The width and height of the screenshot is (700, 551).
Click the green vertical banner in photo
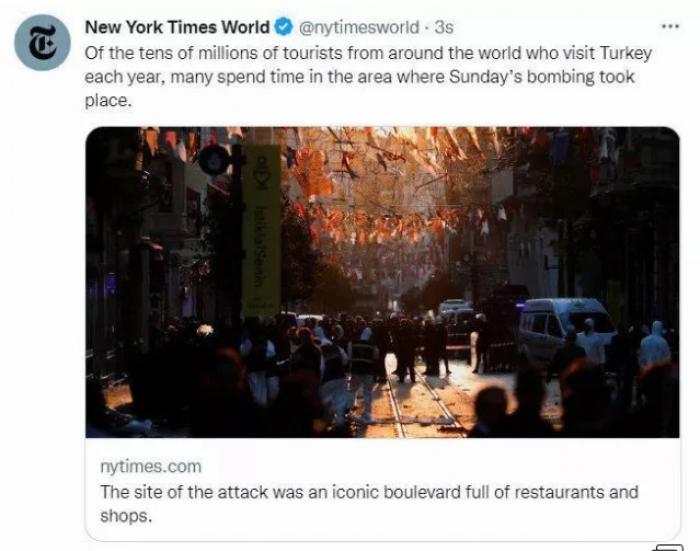click(261, 230)
